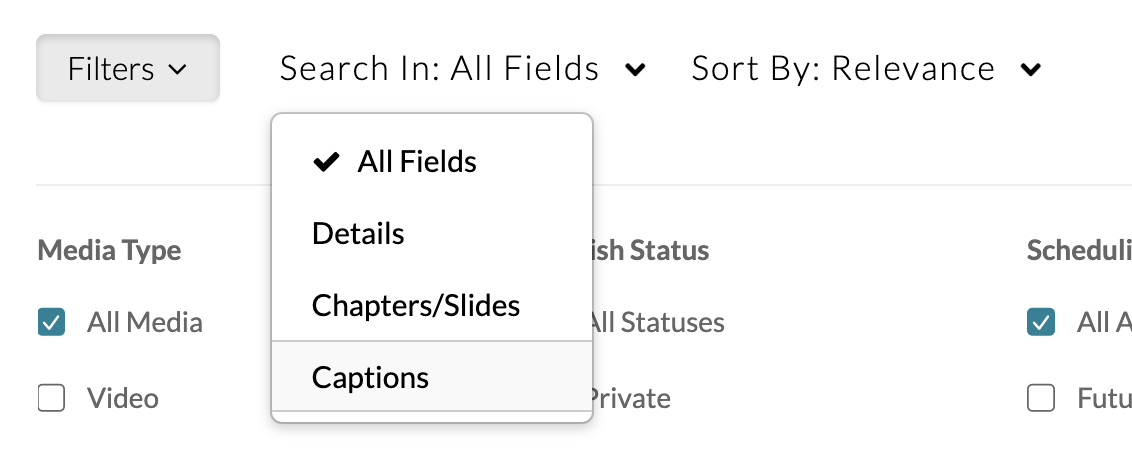Uncheck the All Media checkbox
The height and width of the screenshot is (456, 1132).
(51, 323)
